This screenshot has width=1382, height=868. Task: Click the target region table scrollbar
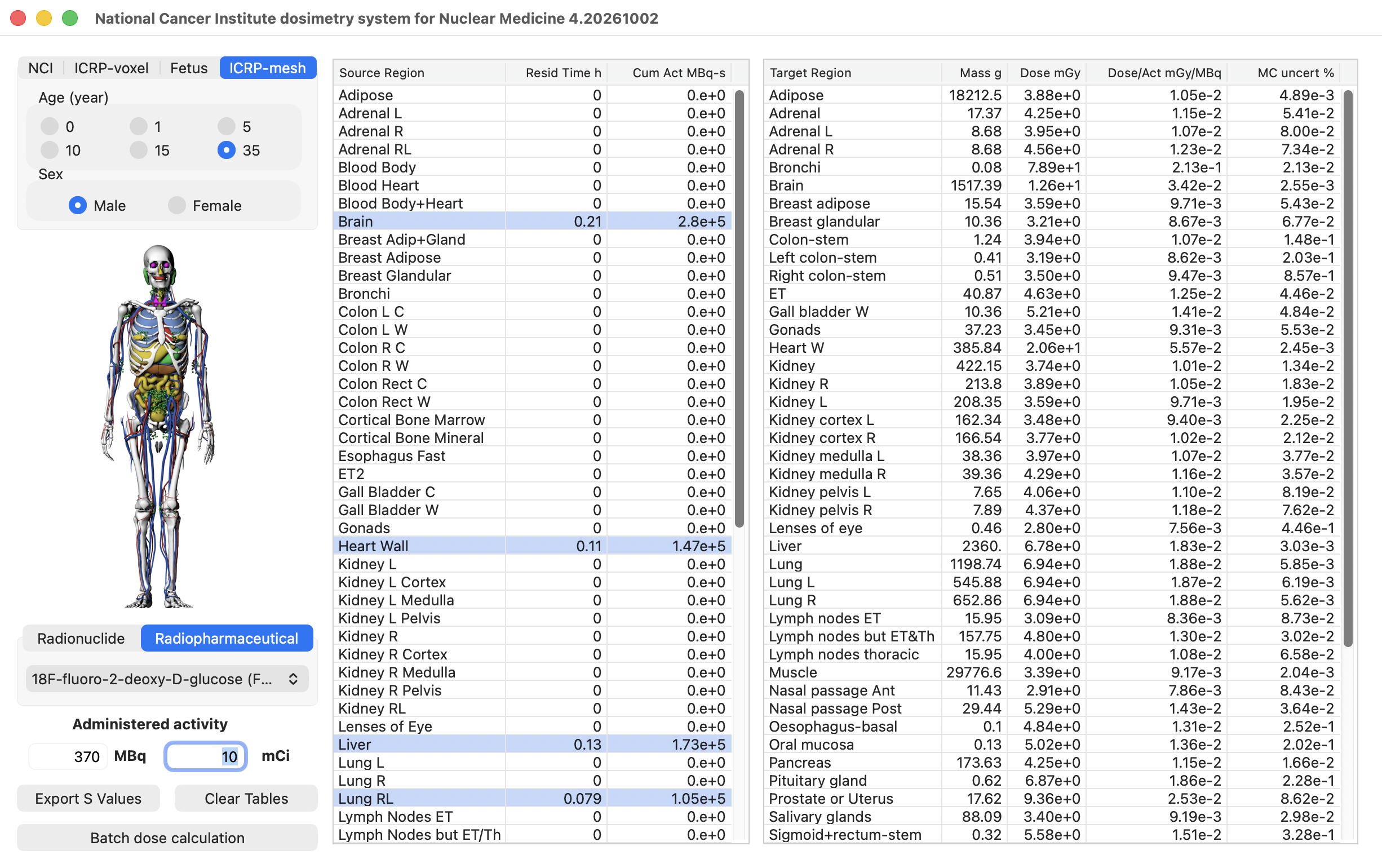click(1348, 367)
